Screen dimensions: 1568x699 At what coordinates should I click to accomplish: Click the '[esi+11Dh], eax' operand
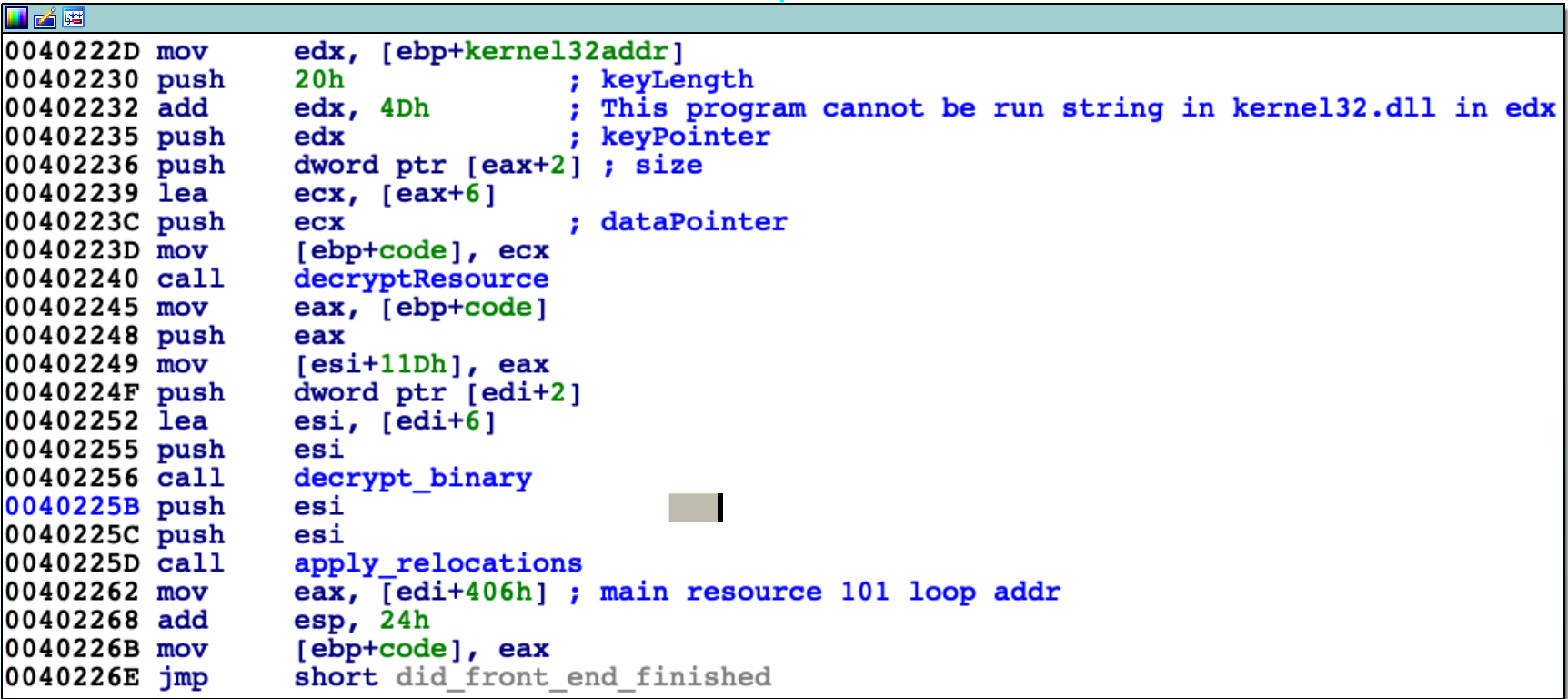421,364
